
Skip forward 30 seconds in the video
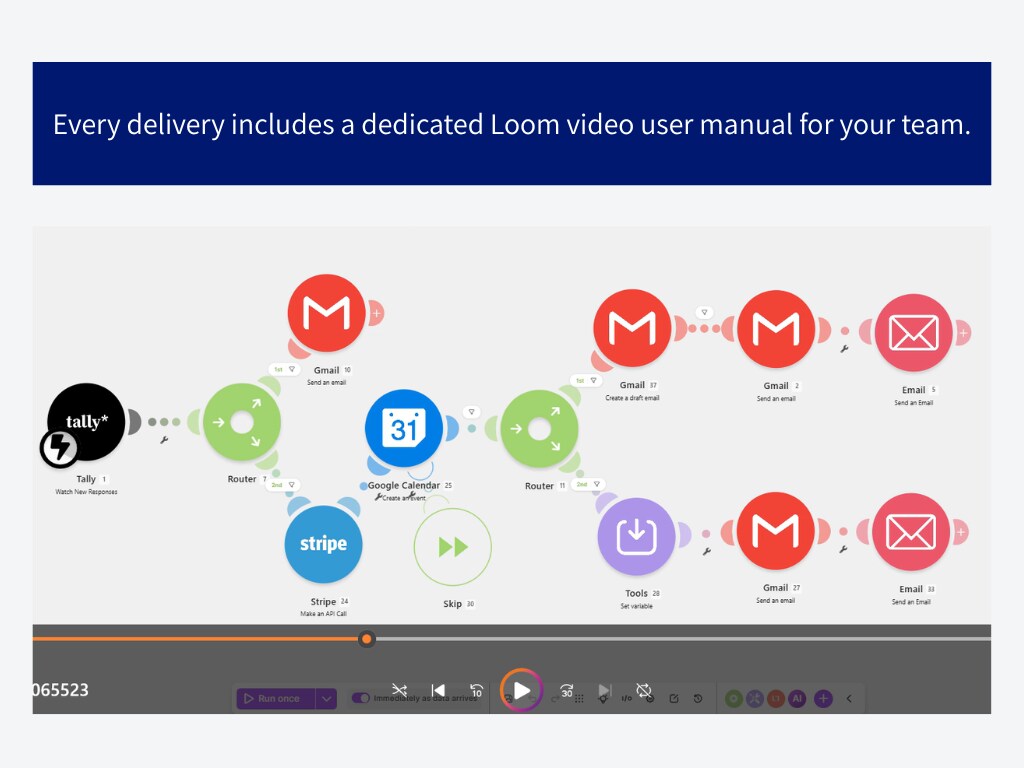[566, 690]
